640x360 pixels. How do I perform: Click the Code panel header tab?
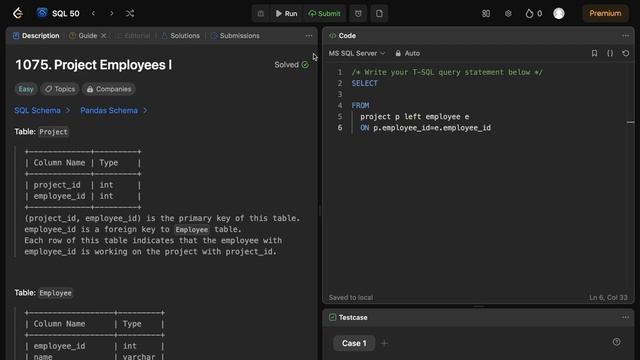click(x=342, y=36)
